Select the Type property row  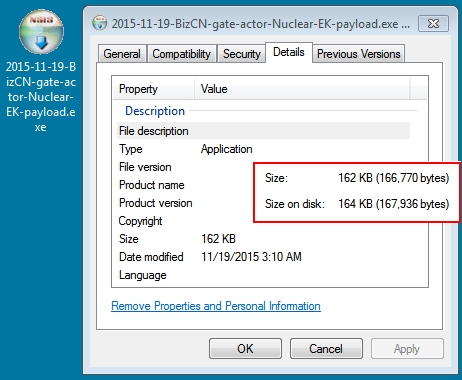click(264, 149)
